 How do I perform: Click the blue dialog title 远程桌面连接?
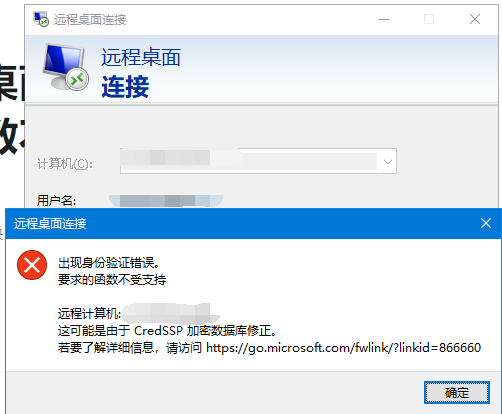[x=50, y=223]
